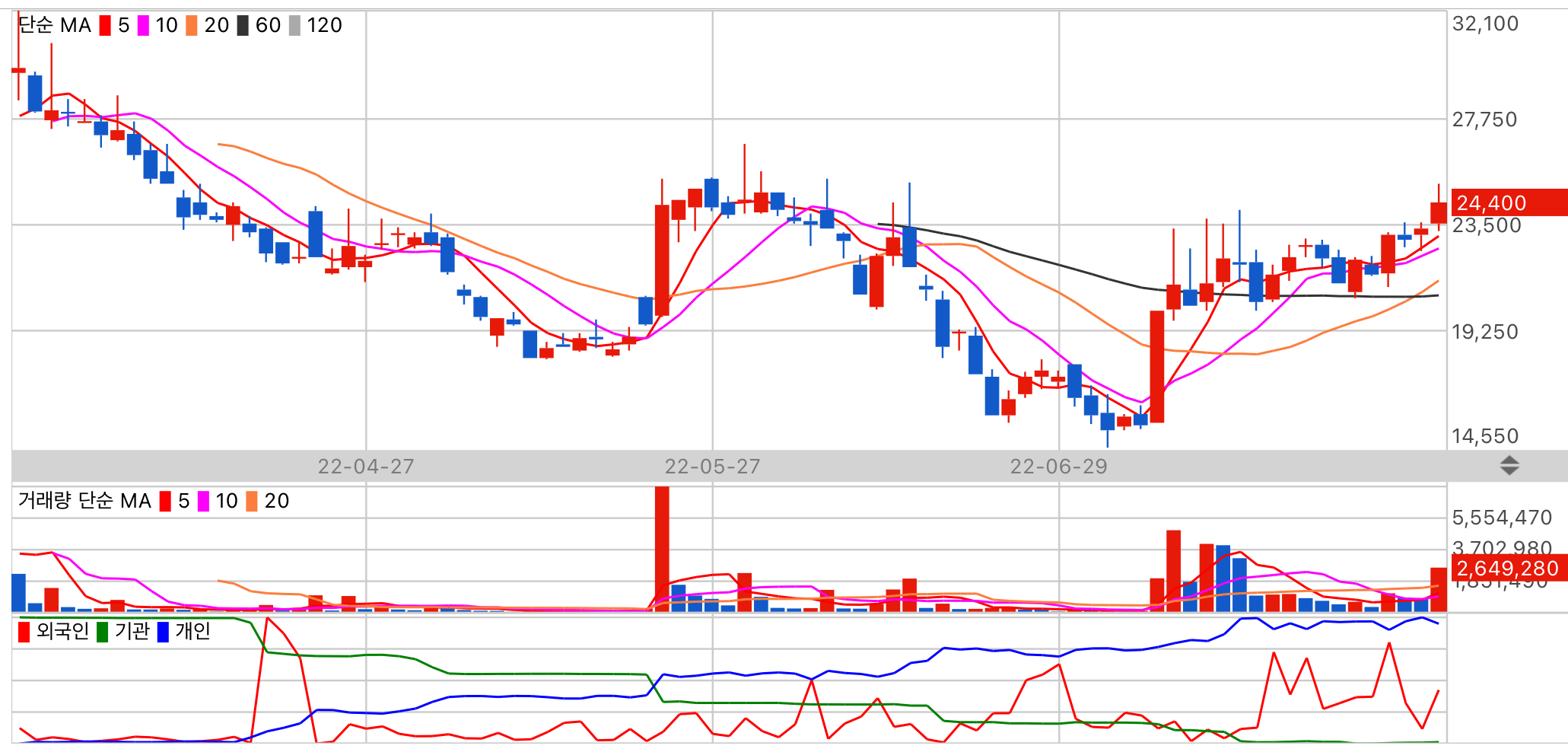Click the '거래량 단순 MA' legend label
The image size is (1568, 752).
(84, 501)
